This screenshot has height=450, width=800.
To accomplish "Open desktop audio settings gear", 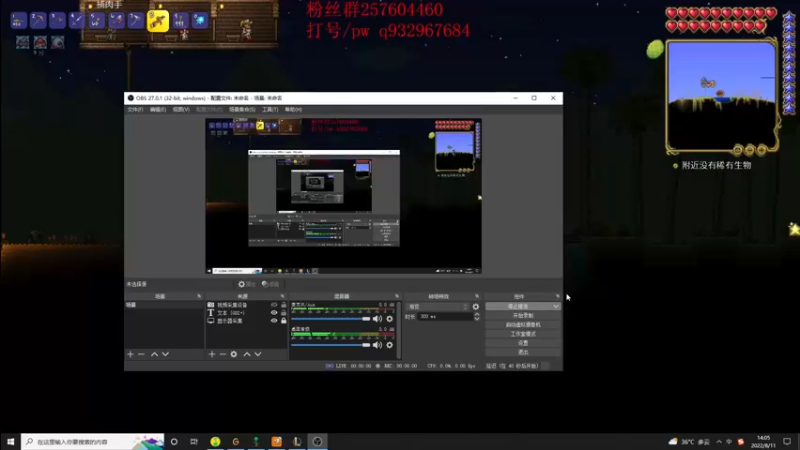I will [x=390, y=345].
